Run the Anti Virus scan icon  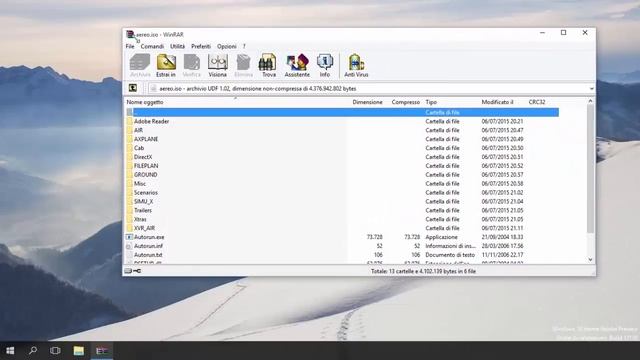(356, 65)
